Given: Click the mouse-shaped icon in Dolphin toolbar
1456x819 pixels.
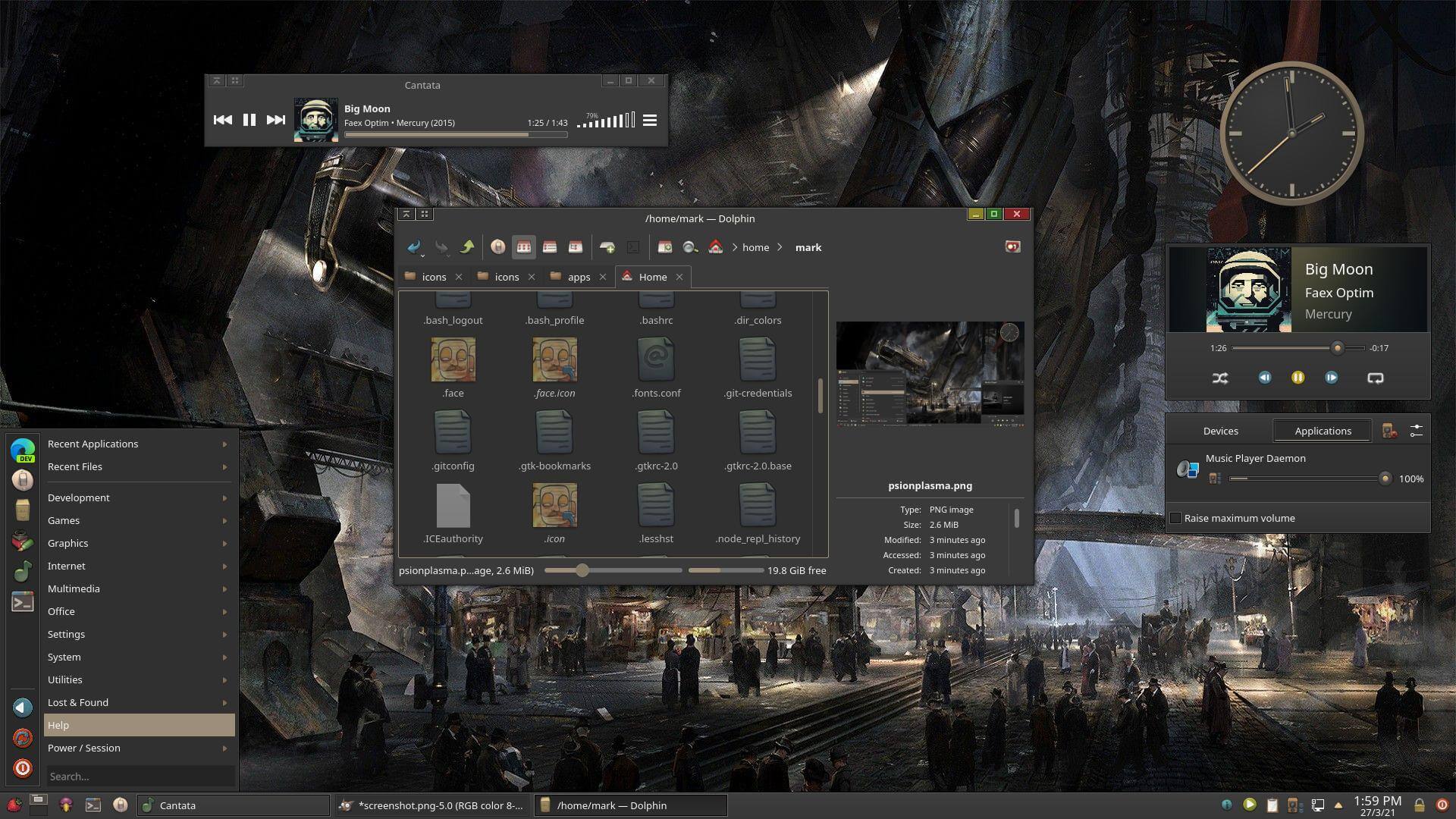Looking at the screenshot, I should coord(497,247).
